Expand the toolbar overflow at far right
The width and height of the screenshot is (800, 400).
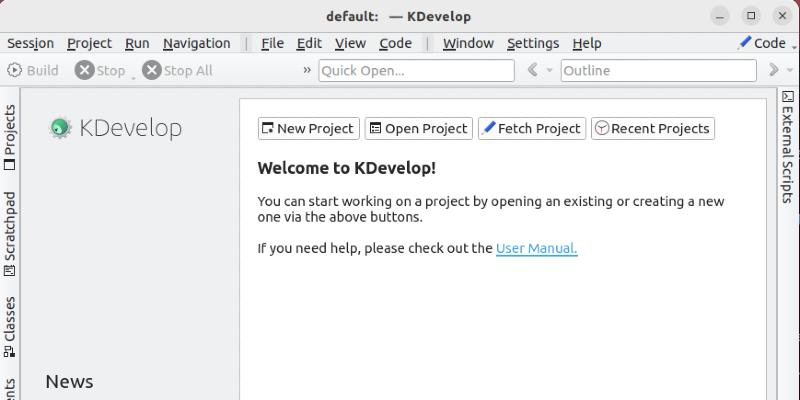774,70
